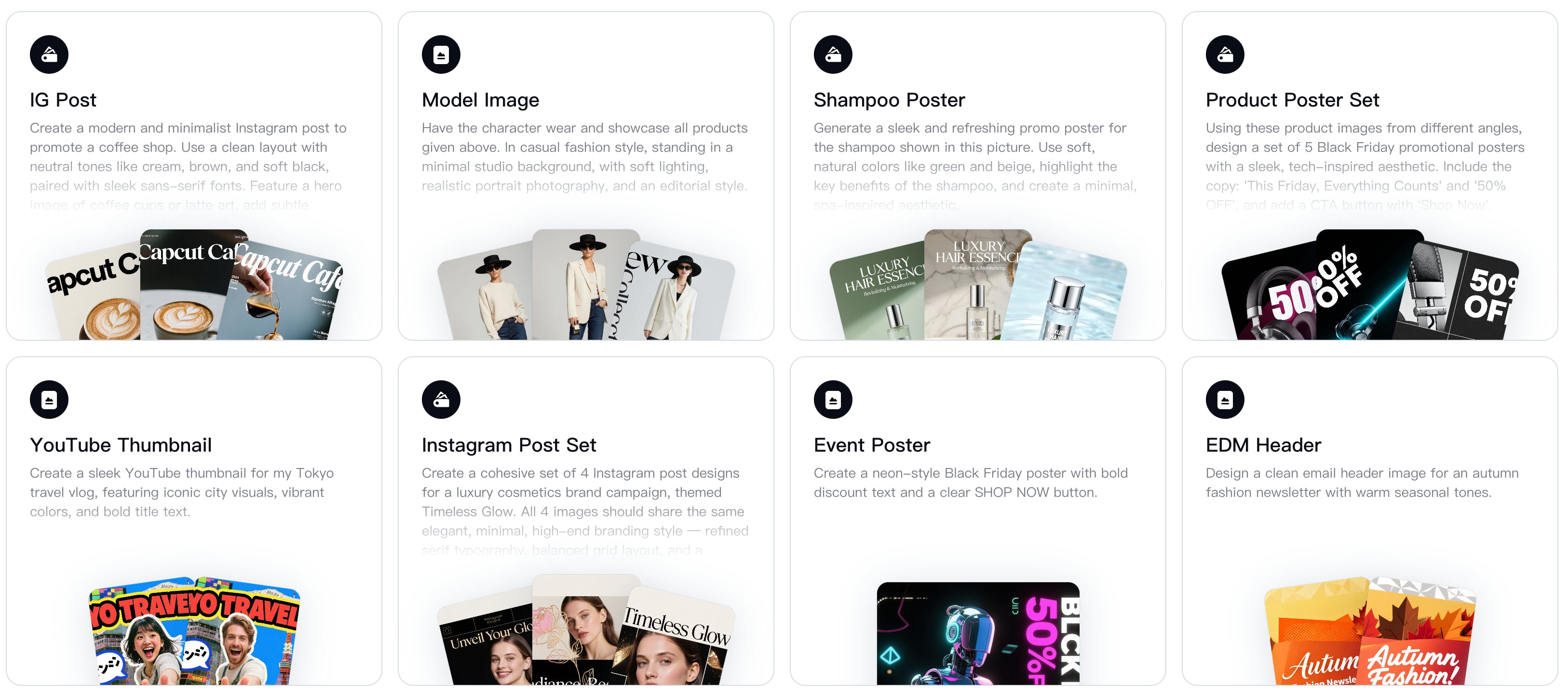Select the Shampoo Poster heading
This screenshot has height=696, width=1568.
889,99
